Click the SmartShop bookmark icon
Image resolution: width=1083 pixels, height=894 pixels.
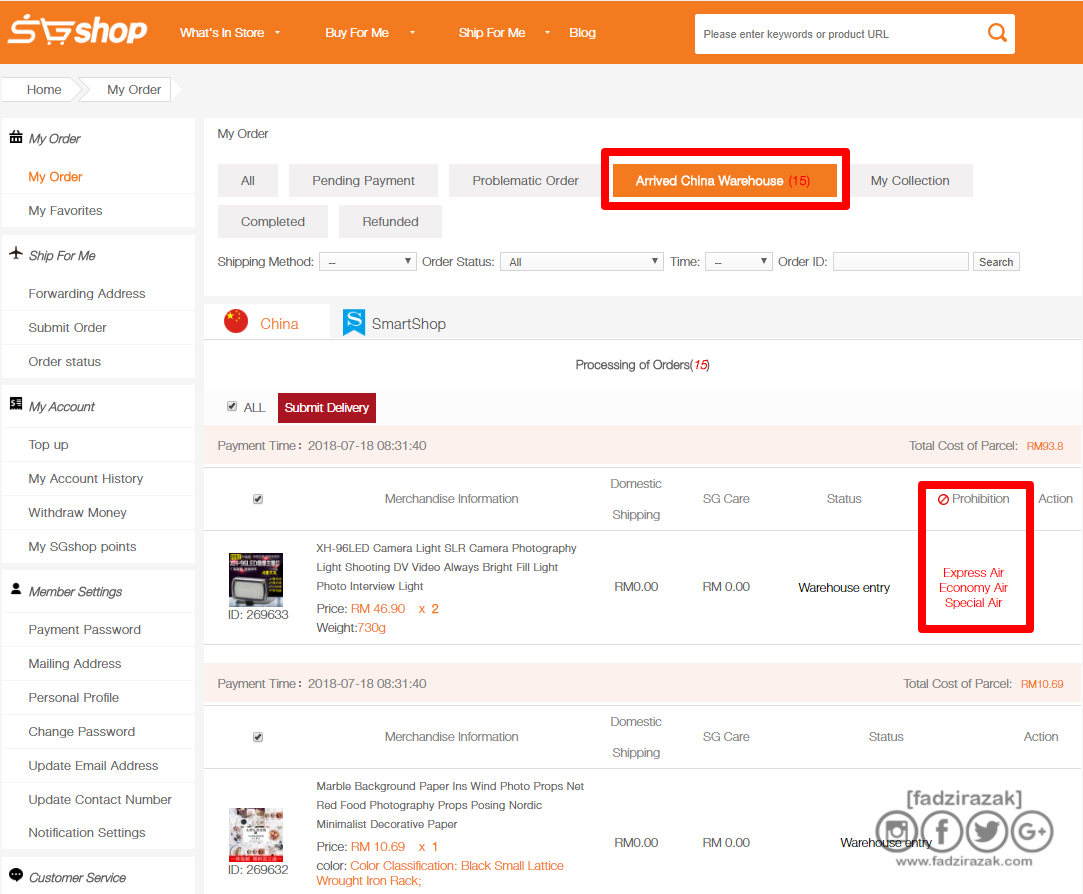click(354, 323)
